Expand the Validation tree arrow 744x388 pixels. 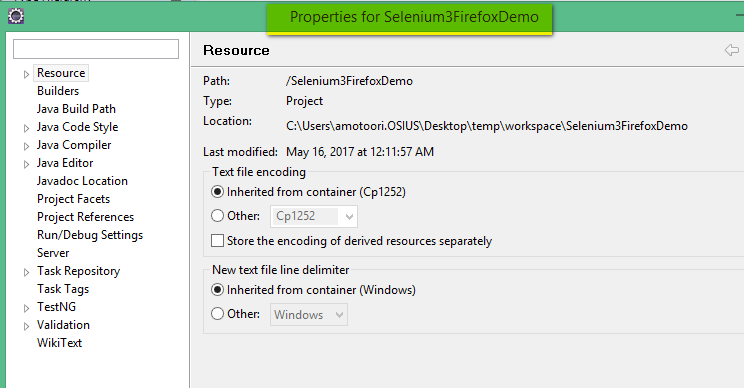pyautogui.click(x=27, y=326)
